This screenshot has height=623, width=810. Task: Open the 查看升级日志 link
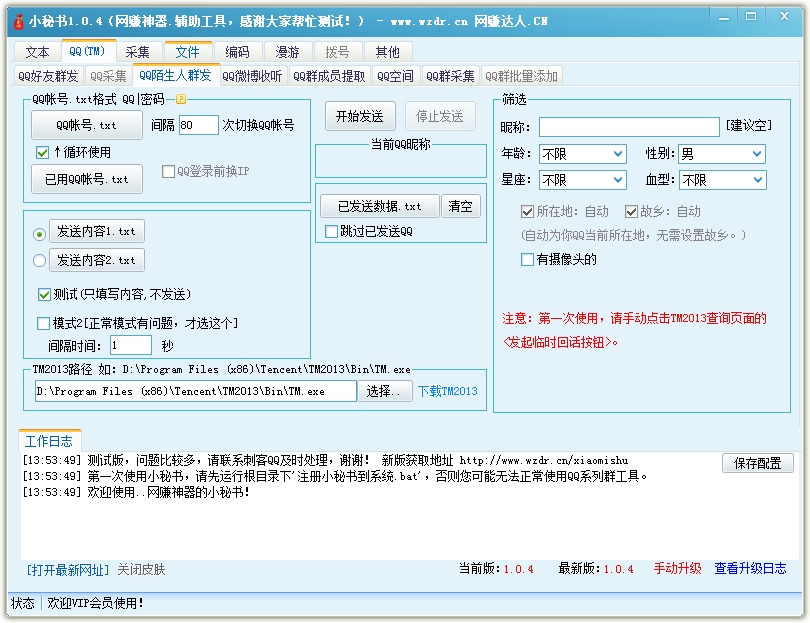click(750, 569)
